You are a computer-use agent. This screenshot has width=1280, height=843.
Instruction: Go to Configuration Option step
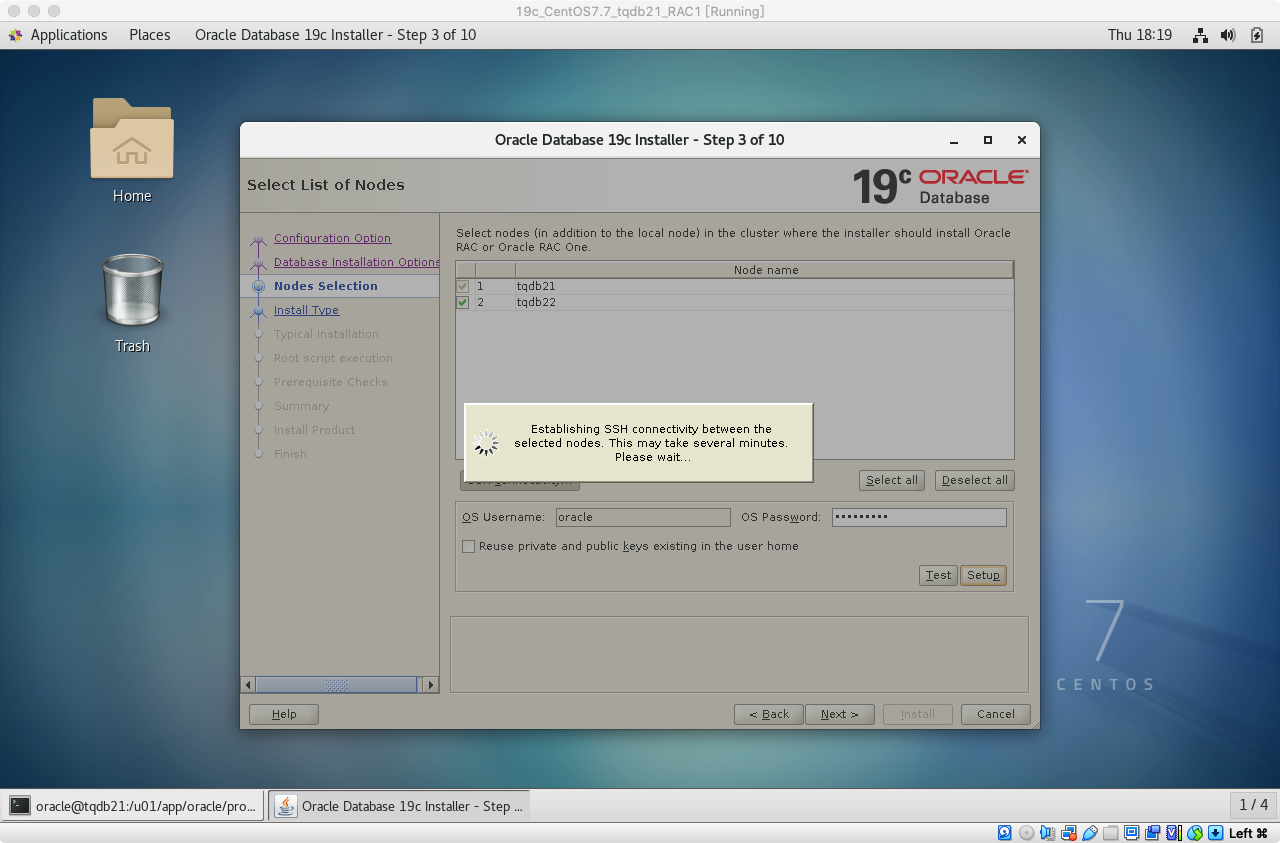pos(332,238)
